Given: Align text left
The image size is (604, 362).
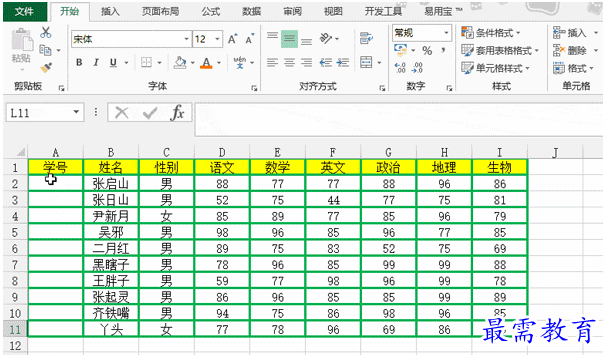Looking at the screenshot, I should pyautogui.click(x=272, y=62).
